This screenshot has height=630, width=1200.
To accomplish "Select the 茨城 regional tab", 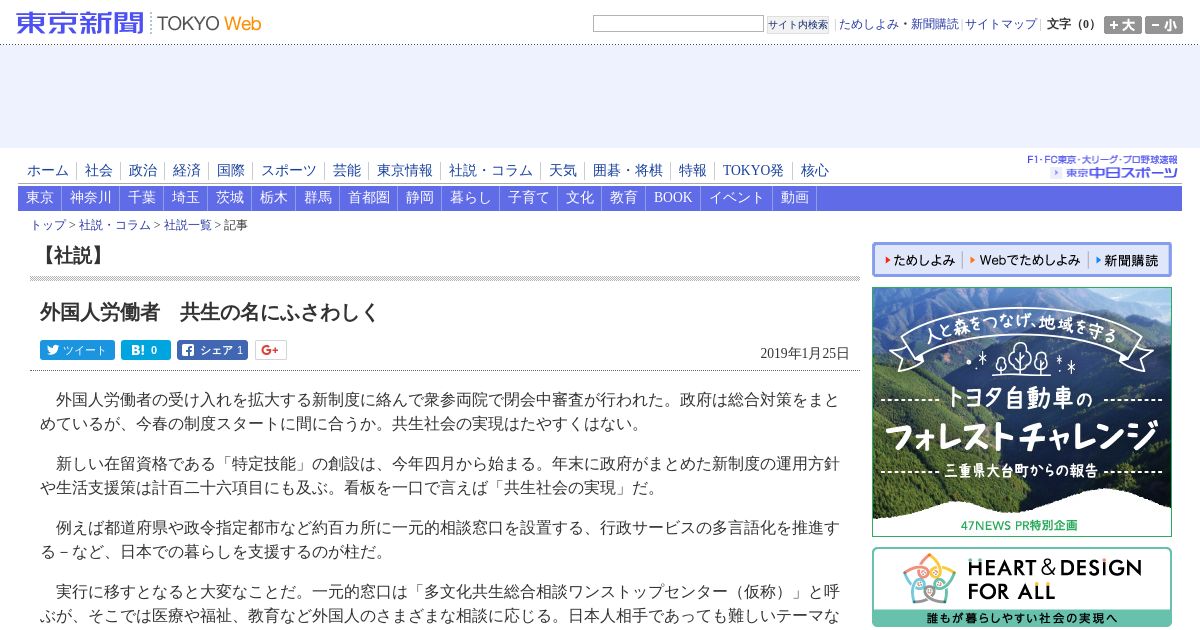I will (230, 198).
